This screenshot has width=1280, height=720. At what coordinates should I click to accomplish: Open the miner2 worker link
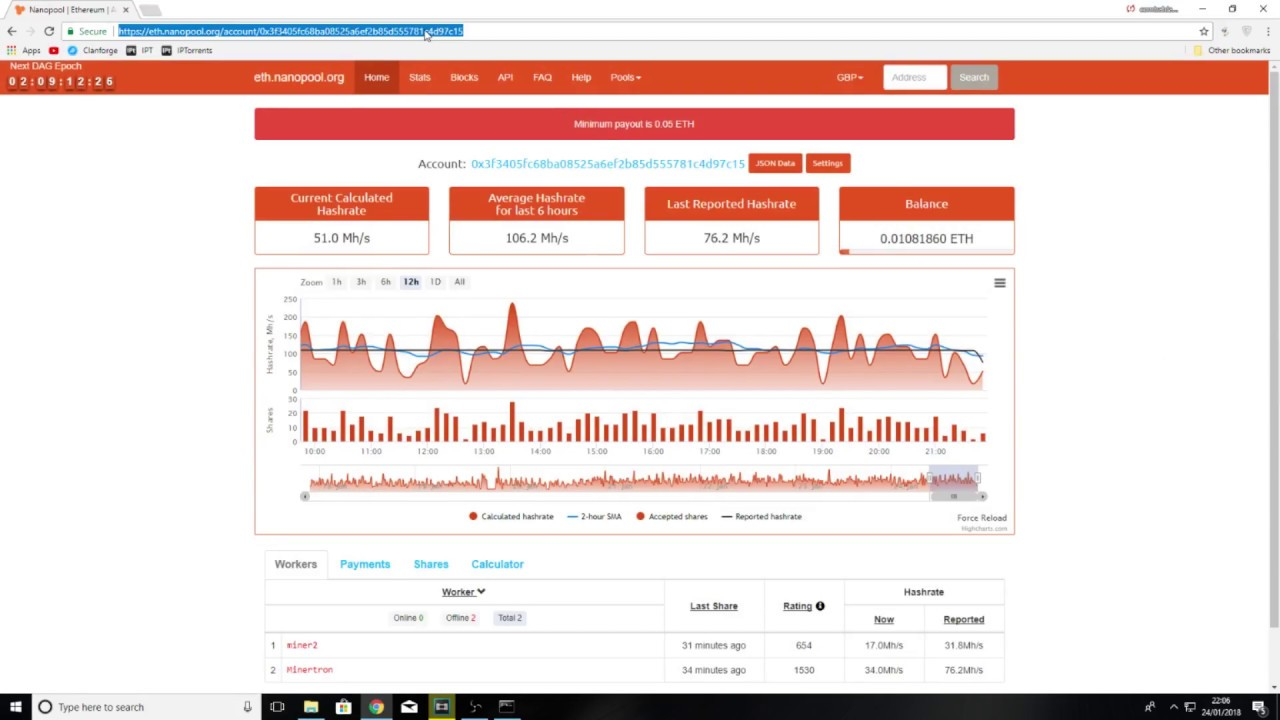302,645
